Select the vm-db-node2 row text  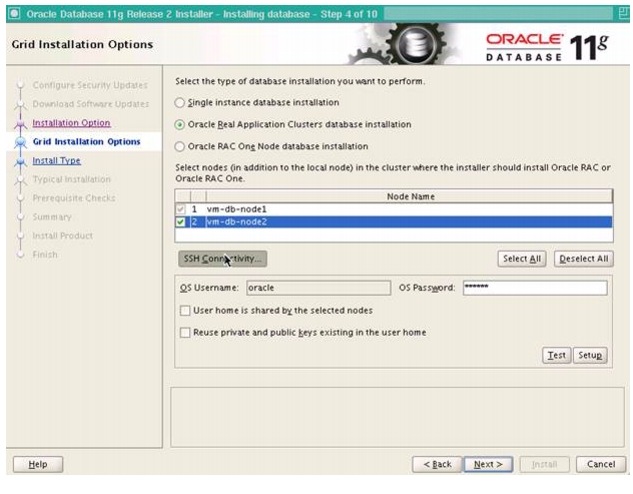(237, 222)
